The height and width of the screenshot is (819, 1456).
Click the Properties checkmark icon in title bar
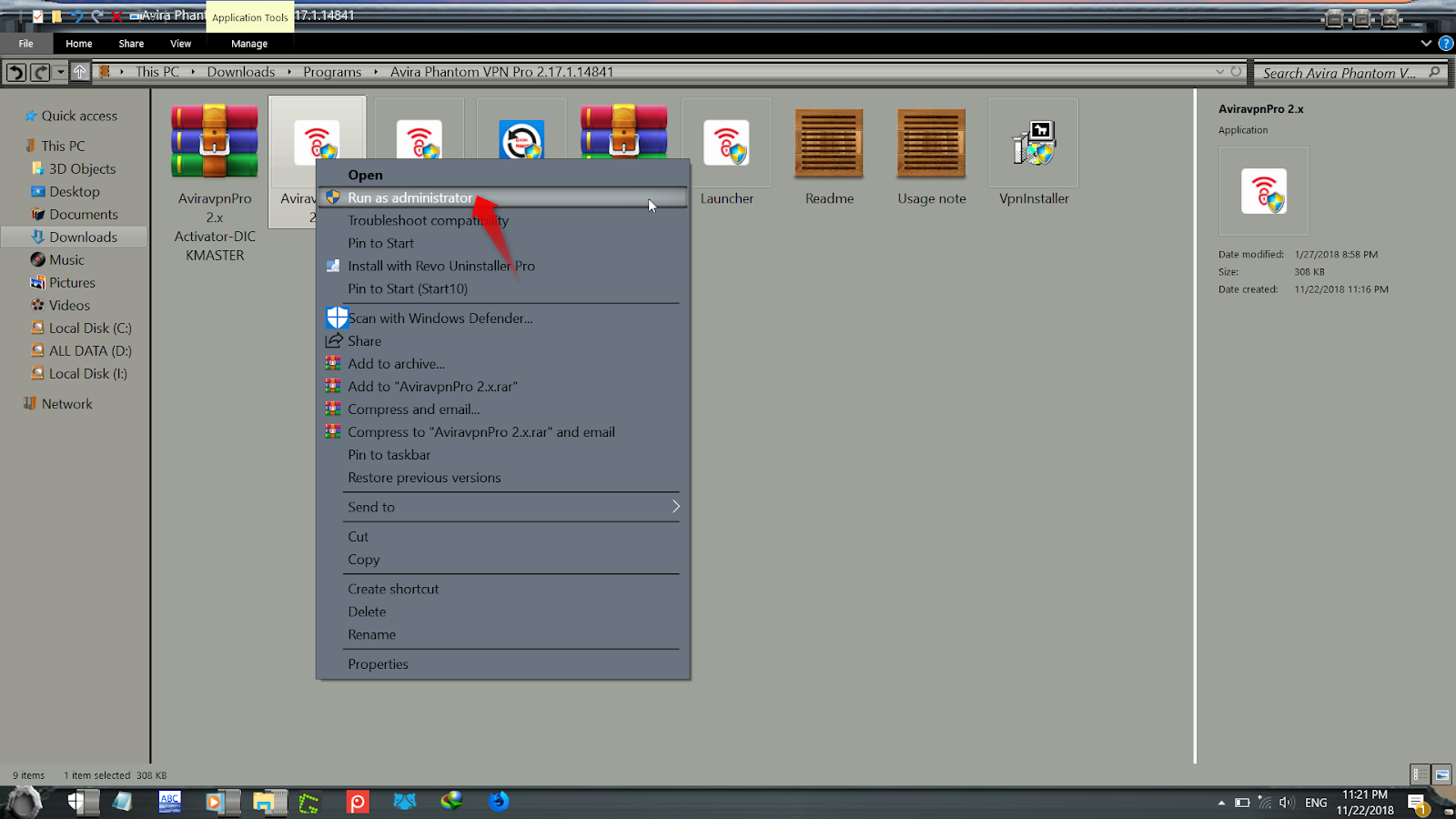coord(37,16)
